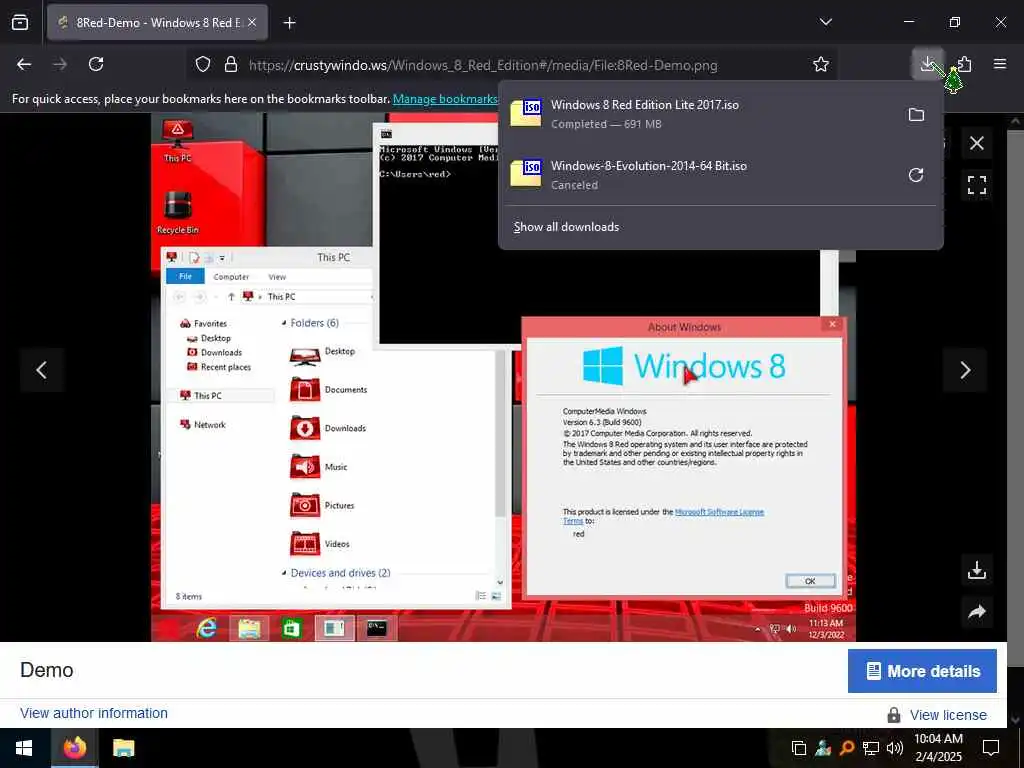The height and width of the screenshot is (768, 1024).
Task: Open Firefox View icon at top left
Action: 20,22
